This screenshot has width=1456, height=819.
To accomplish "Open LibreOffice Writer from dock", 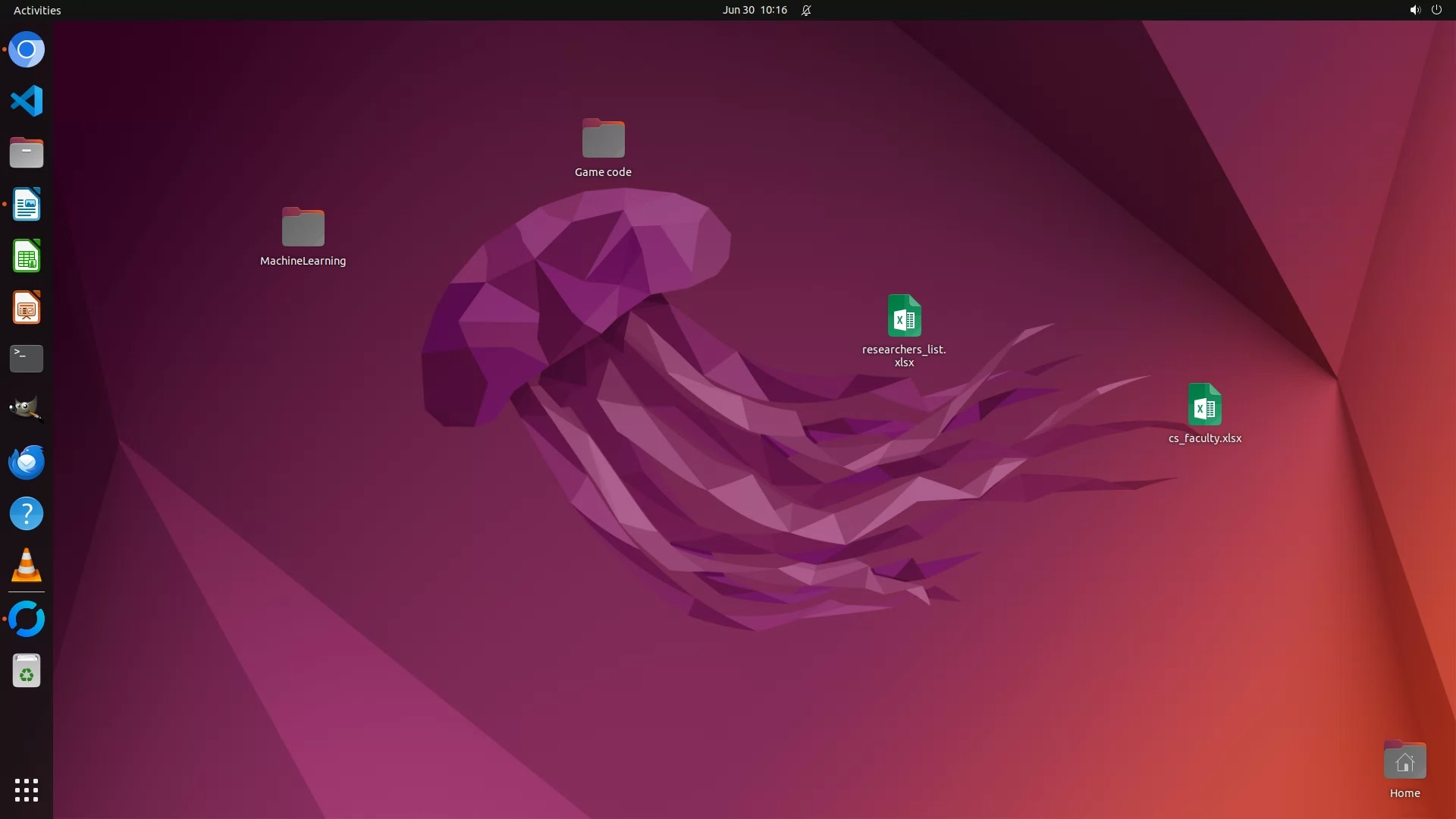I will [27, 205].
